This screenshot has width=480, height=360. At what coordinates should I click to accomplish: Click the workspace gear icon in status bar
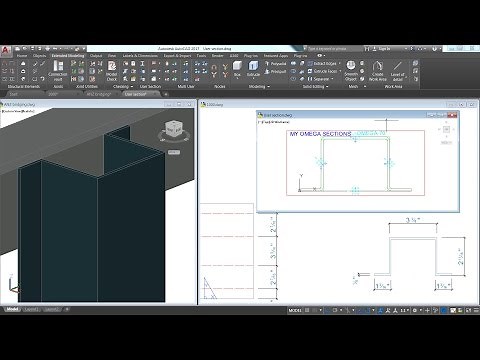tap(415, 310)
